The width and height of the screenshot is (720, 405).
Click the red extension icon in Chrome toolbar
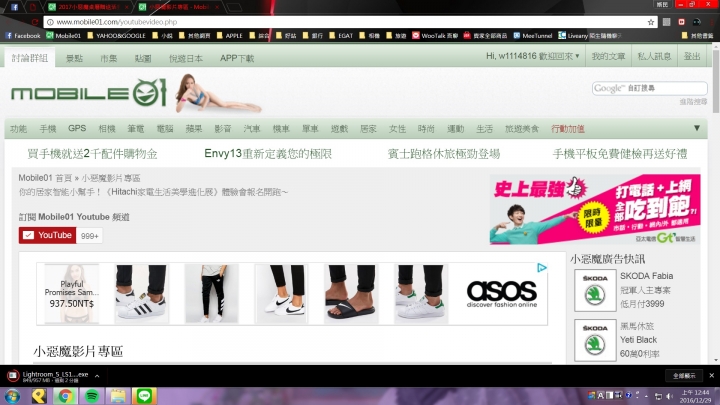point(681,22)
